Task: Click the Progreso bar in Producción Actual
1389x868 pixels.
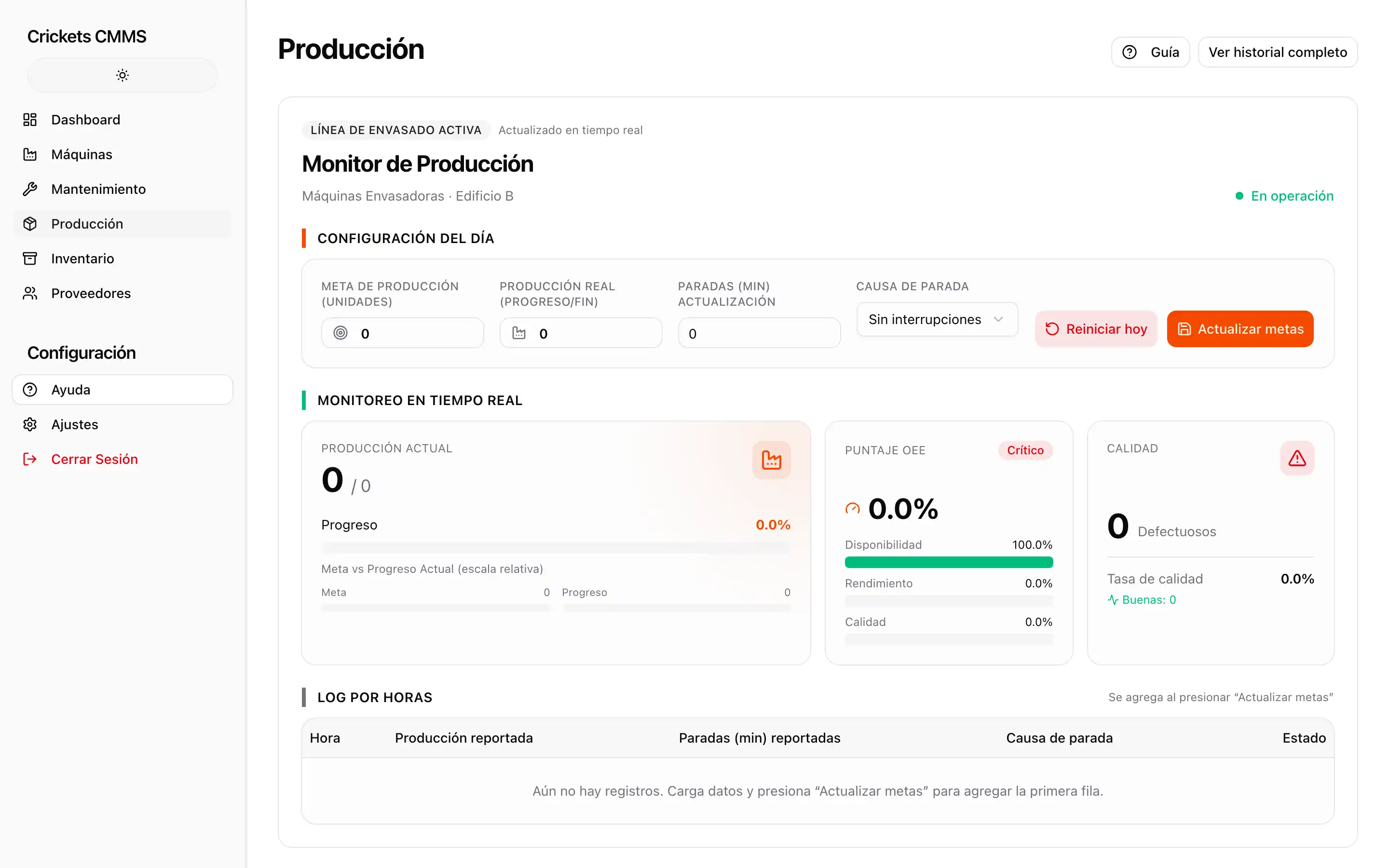Action: coord(556,547)
